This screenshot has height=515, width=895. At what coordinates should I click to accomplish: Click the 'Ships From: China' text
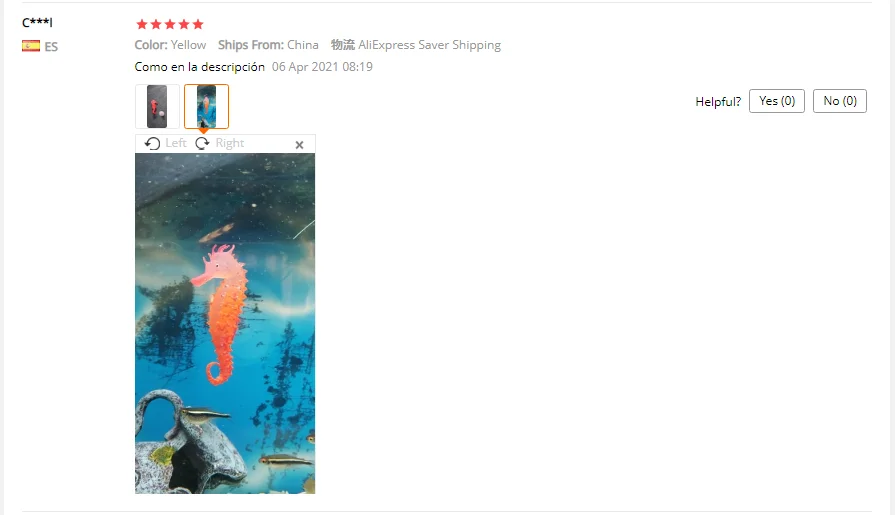tap(268, 45)
